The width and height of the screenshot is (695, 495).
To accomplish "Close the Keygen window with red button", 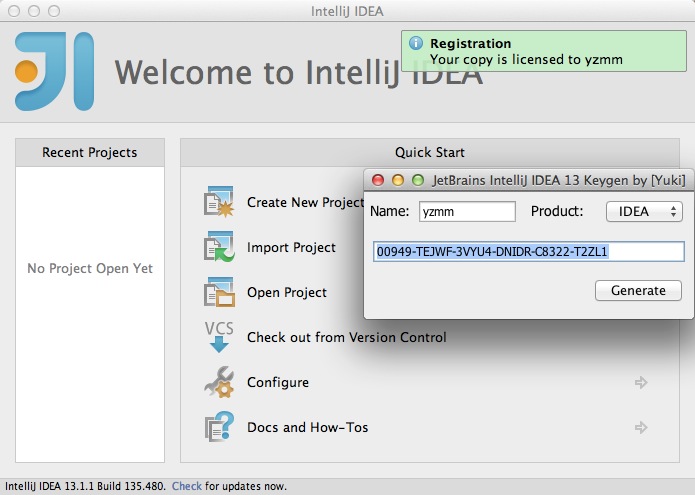I will (378, 180).
